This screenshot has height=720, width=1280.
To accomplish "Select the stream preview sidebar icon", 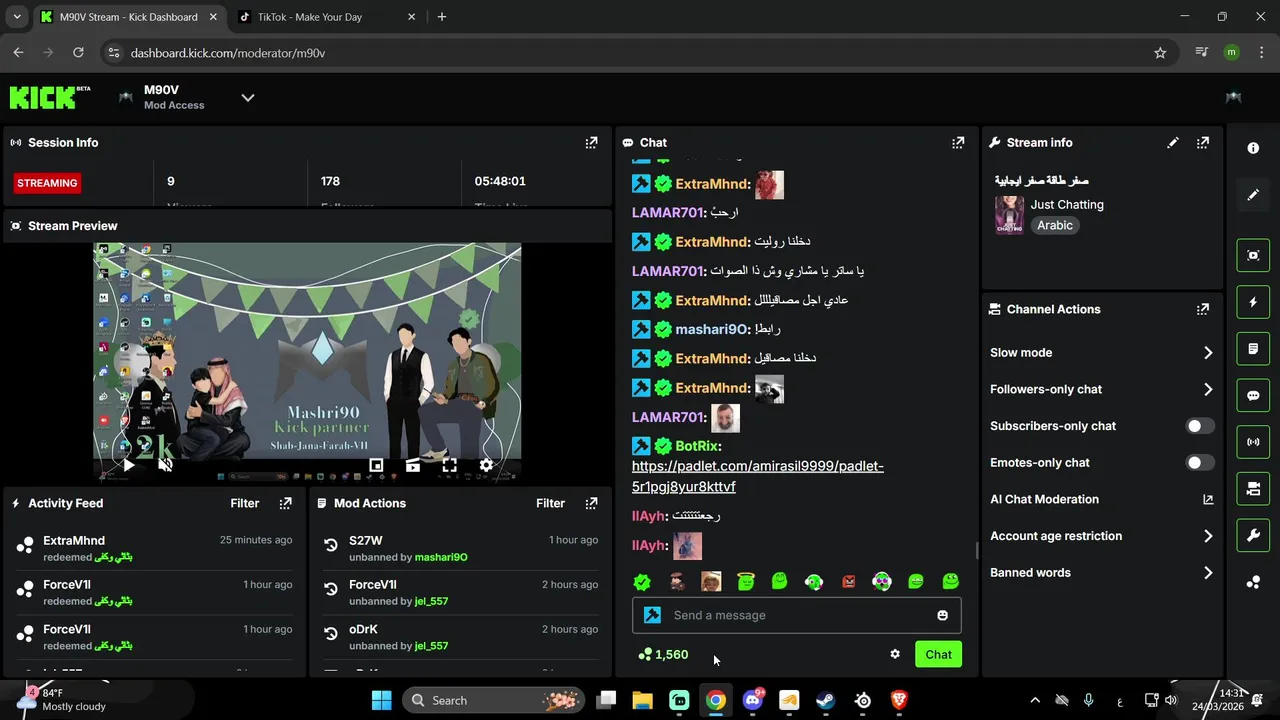I will click(1253, 255).
